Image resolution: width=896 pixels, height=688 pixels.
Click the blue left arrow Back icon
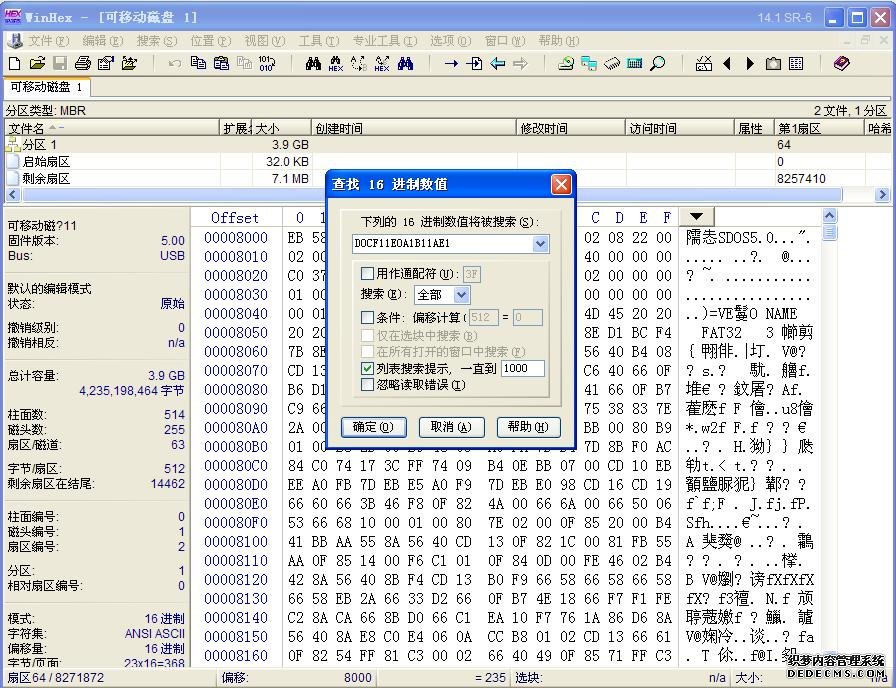497,63
